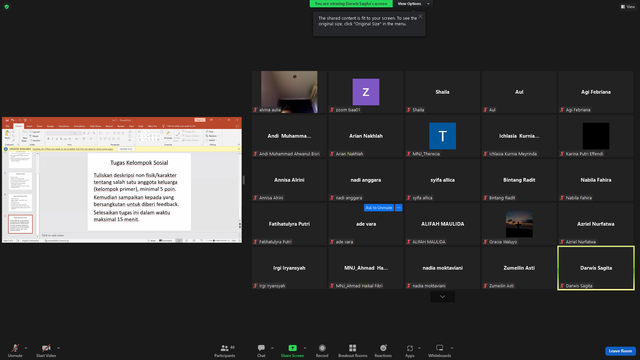Toggle Underline formatting in shared PowerPoint ribbon
The height and width of the screenshot is (360, 640).
(57, 139)
